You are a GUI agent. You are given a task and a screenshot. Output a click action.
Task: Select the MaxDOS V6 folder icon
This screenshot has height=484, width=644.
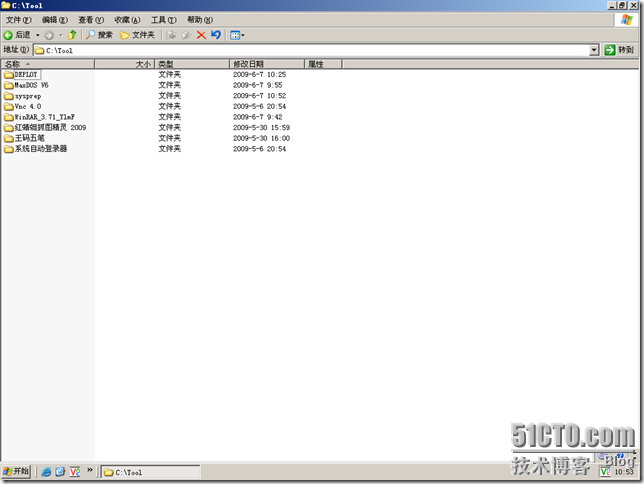[x=9, y=85]
